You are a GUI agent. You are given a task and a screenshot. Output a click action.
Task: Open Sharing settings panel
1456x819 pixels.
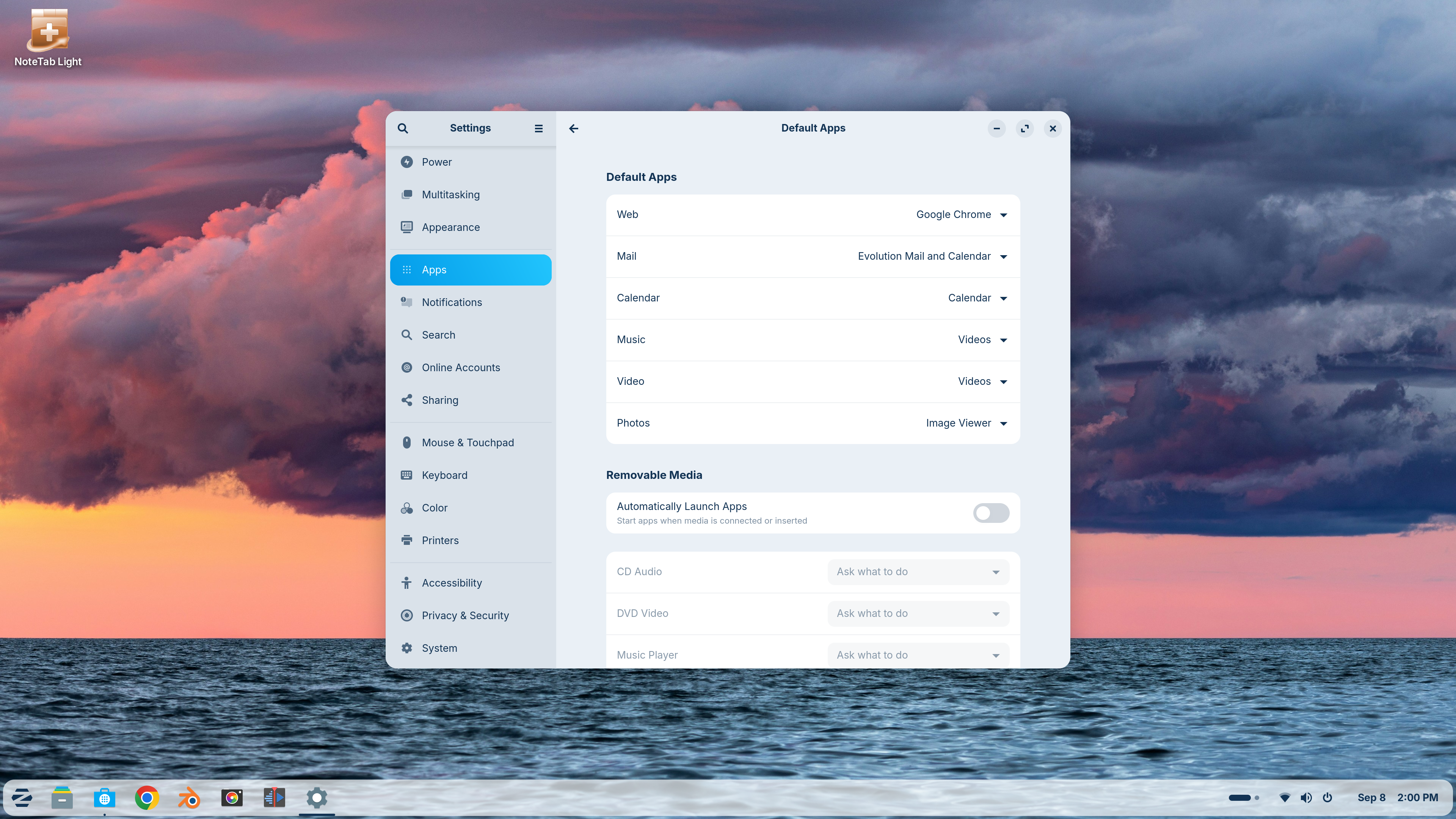point(470,400)
